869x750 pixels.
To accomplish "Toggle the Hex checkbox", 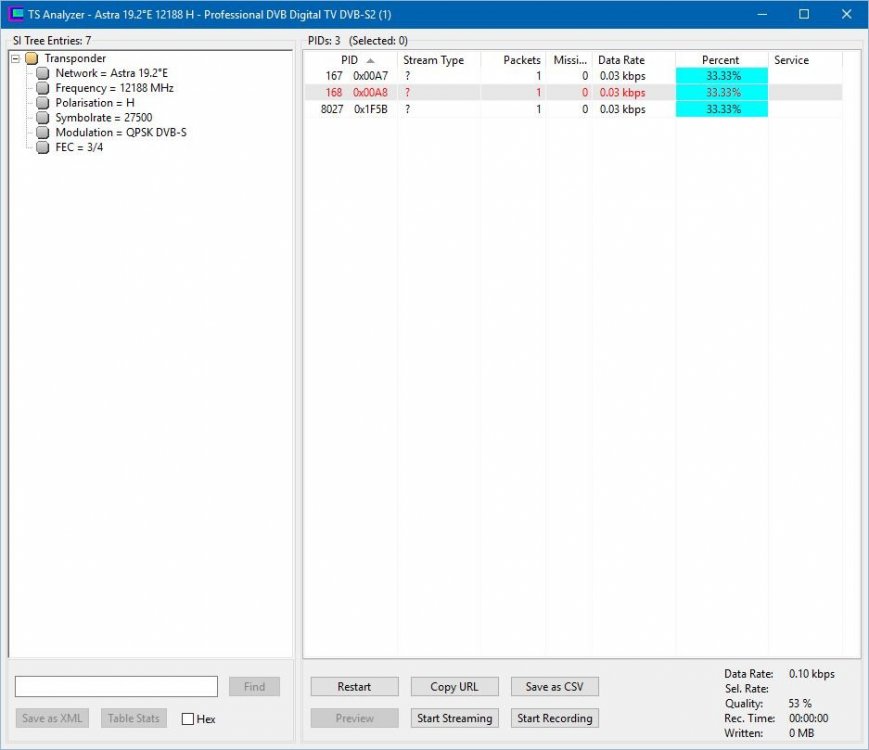I will (x=188, y=719).
